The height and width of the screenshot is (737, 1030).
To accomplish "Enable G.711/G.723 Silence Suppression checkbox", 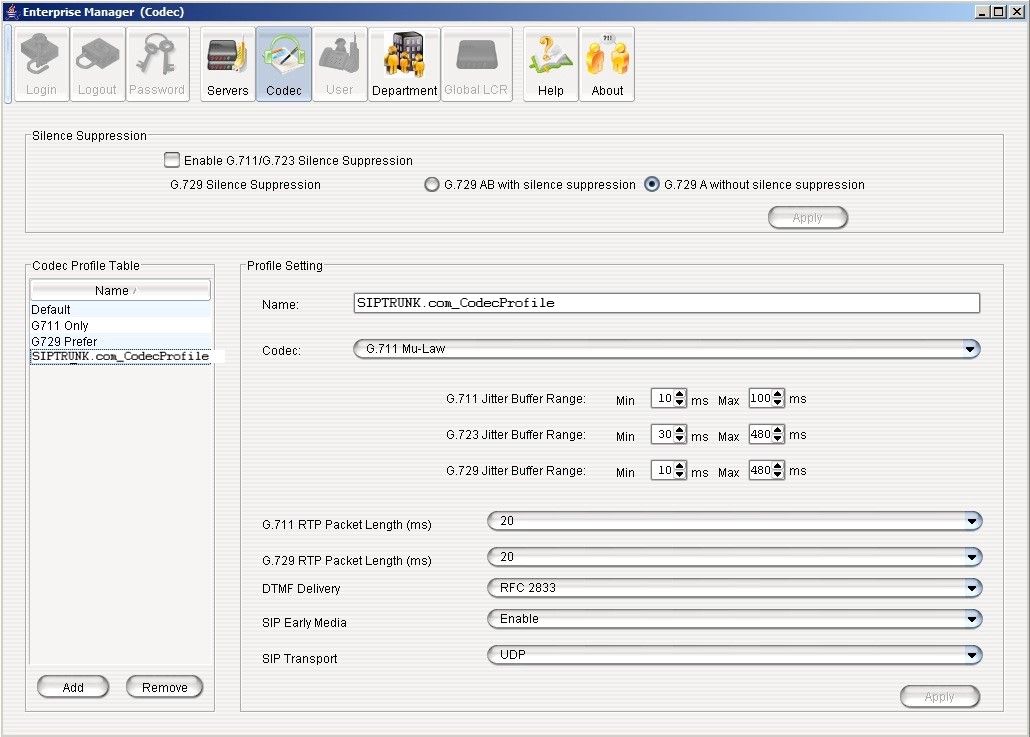I will (172, 160).
